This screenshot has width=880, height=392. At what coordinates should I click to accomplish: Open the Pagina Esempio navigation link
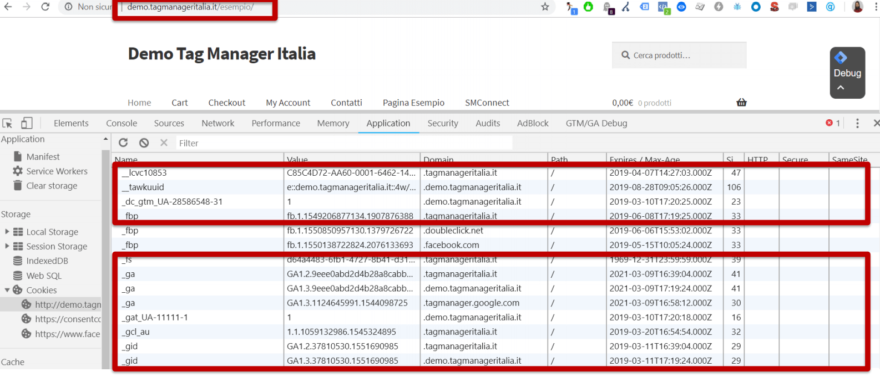(414, 103)
